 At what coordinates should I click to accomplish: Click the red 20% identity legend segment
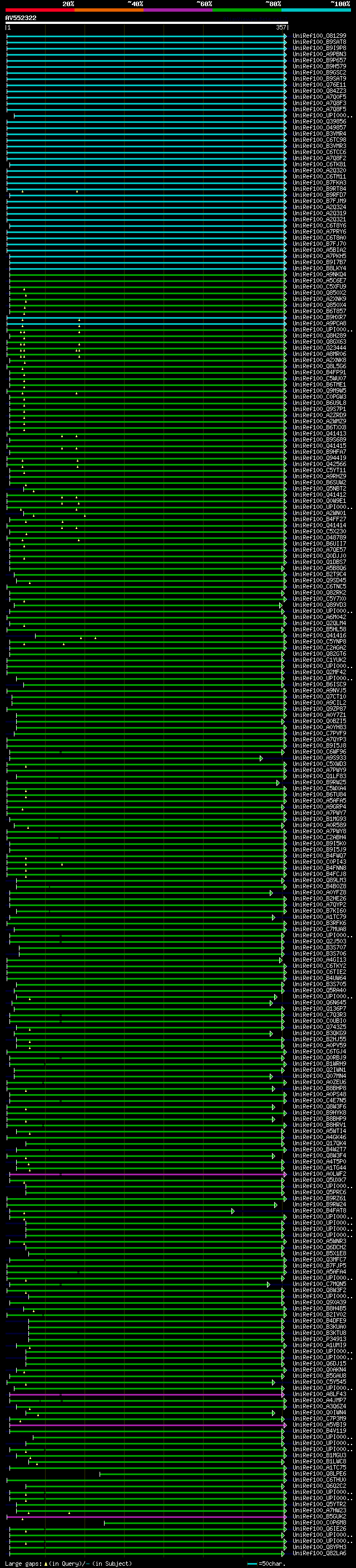point(39,11)
